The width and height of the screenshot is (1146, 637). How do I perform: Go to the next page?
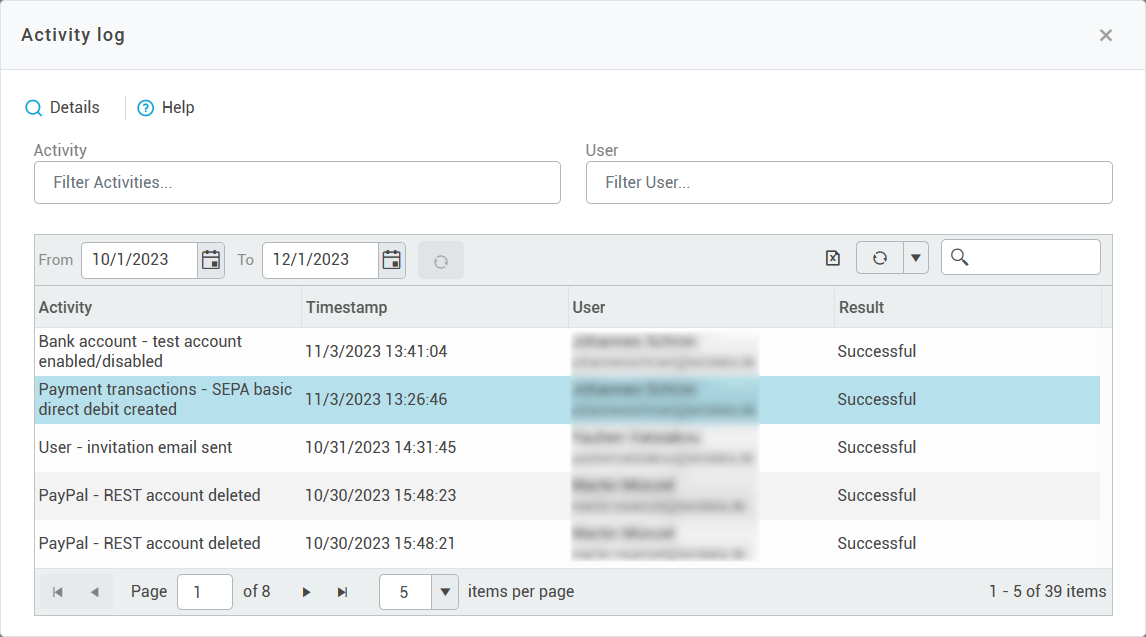(x=307, y=592)
